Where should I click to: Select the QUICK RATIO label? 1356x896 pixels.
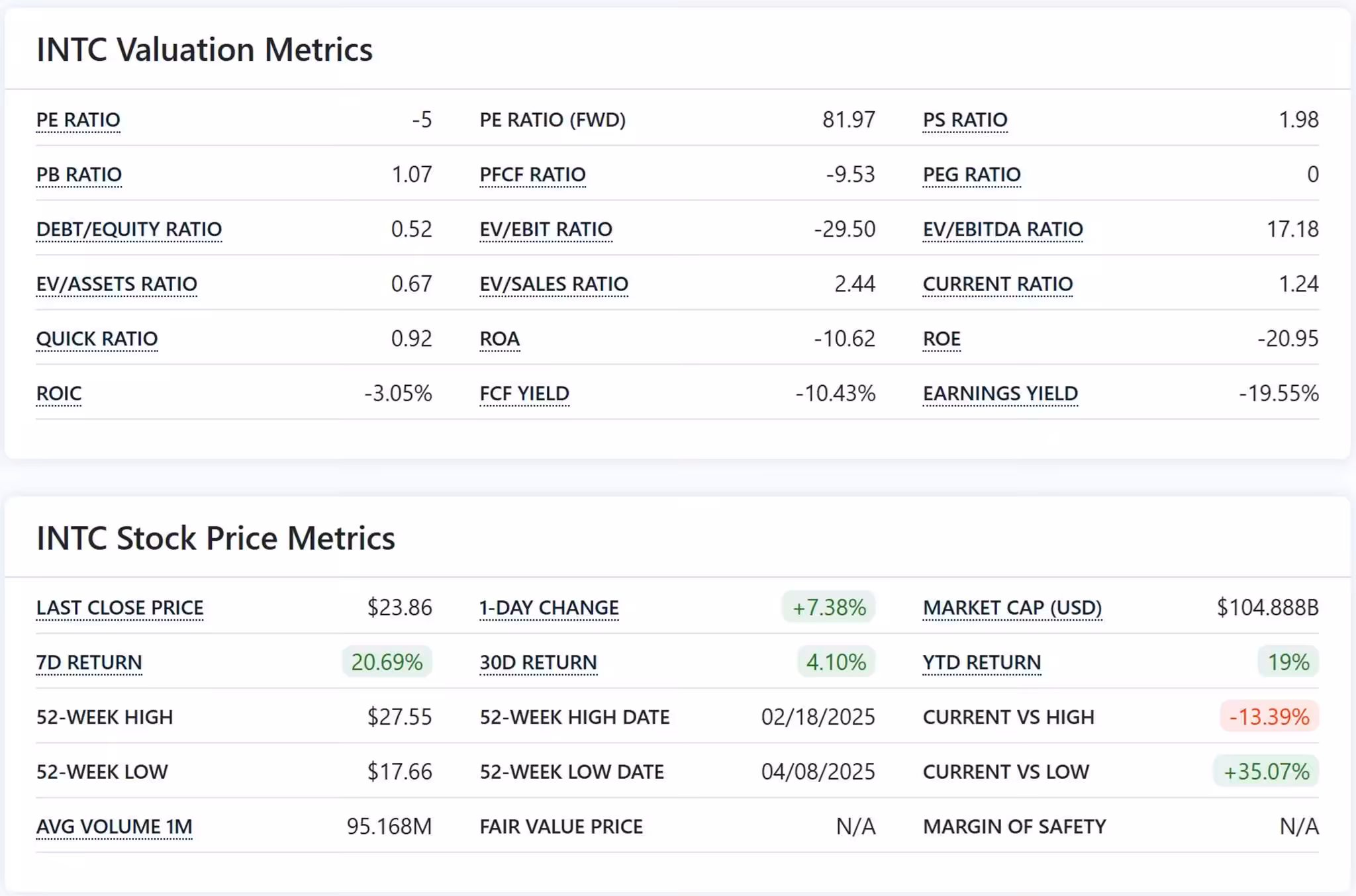coord(97,339)
